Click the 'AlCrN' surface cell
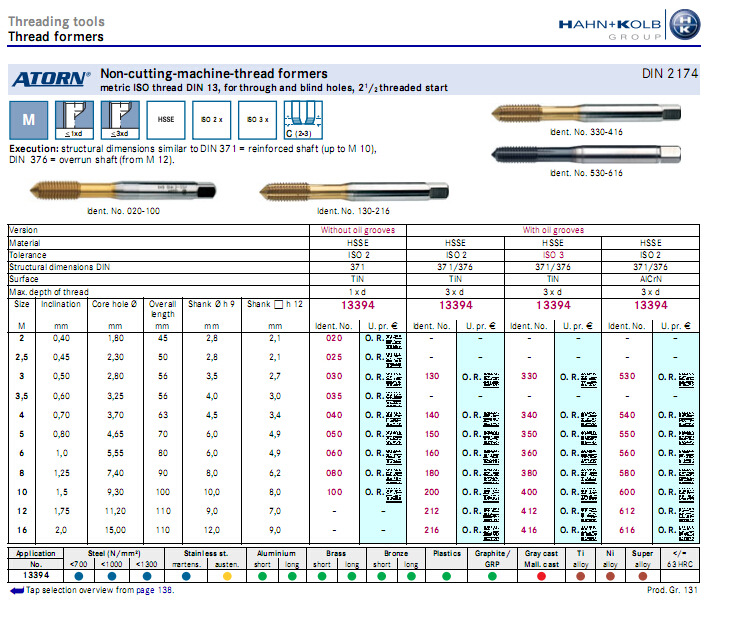The width and height of the screenshot is (731, 636). [651, 279]
